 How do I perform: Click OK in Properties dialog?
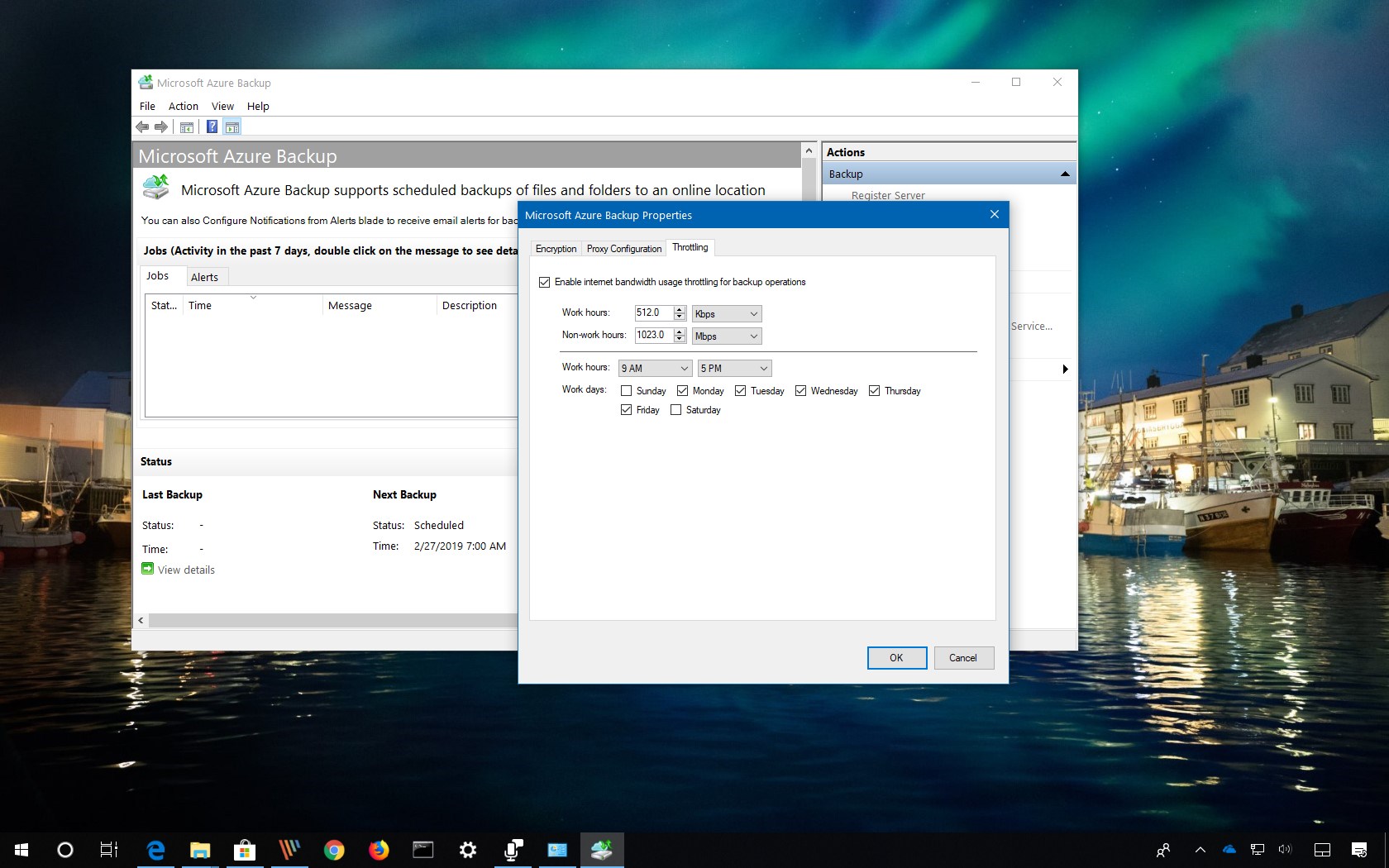point(896,658)
